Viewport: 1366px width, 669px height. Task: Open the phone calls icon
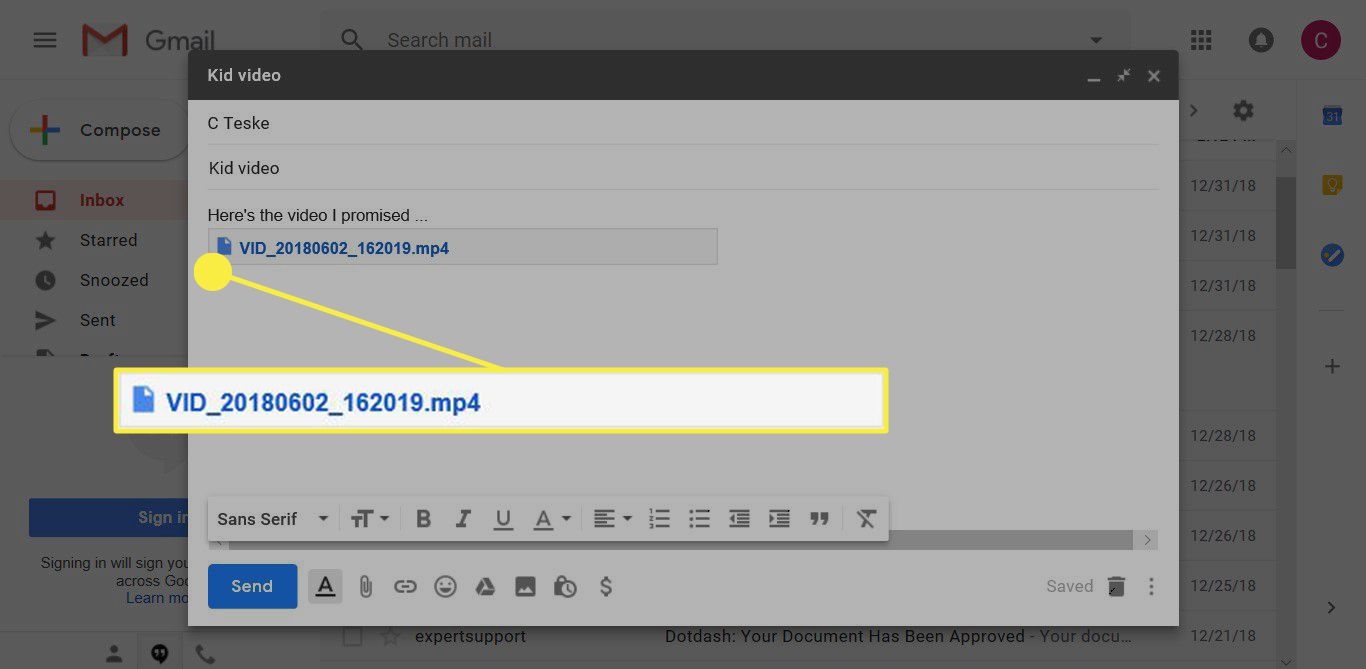pyautogui.click(x=205, y=654)
